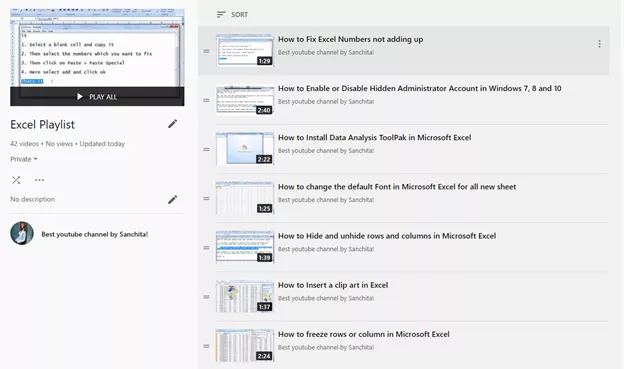Open the three-dot playlist options menu
The width and height of the screenshot is (624, 369).
click(x=39, y=180)
